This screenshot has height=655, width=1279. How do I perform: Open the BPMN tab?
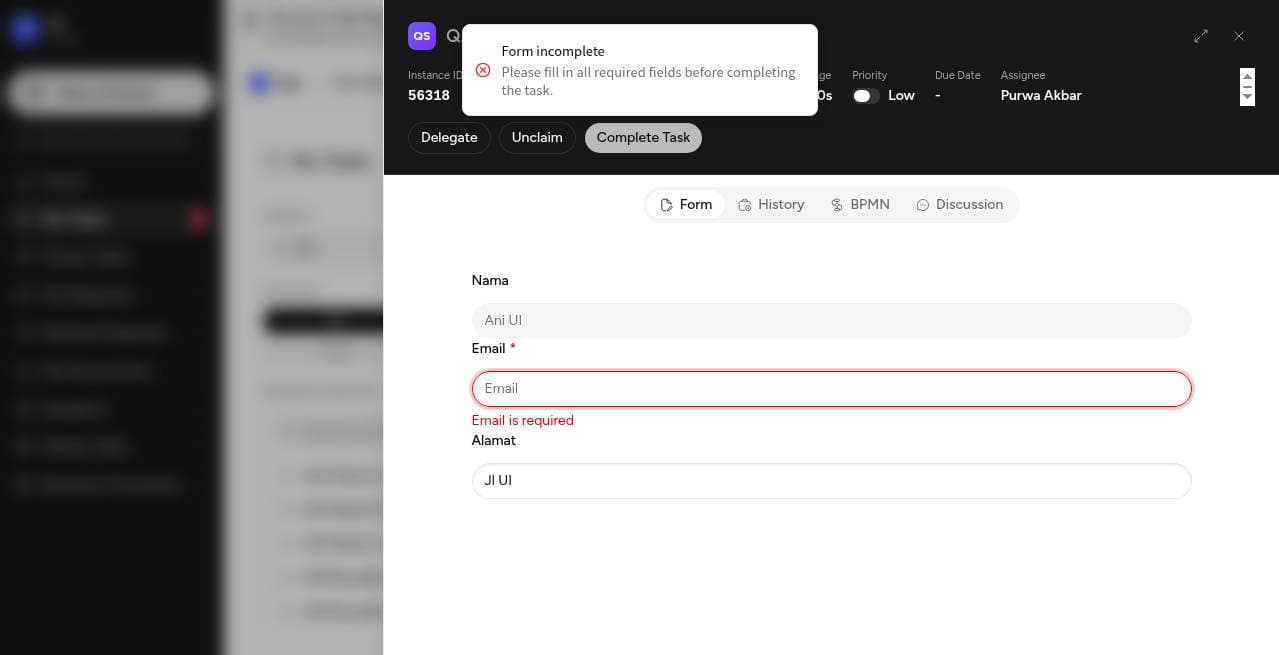point(860,205)
